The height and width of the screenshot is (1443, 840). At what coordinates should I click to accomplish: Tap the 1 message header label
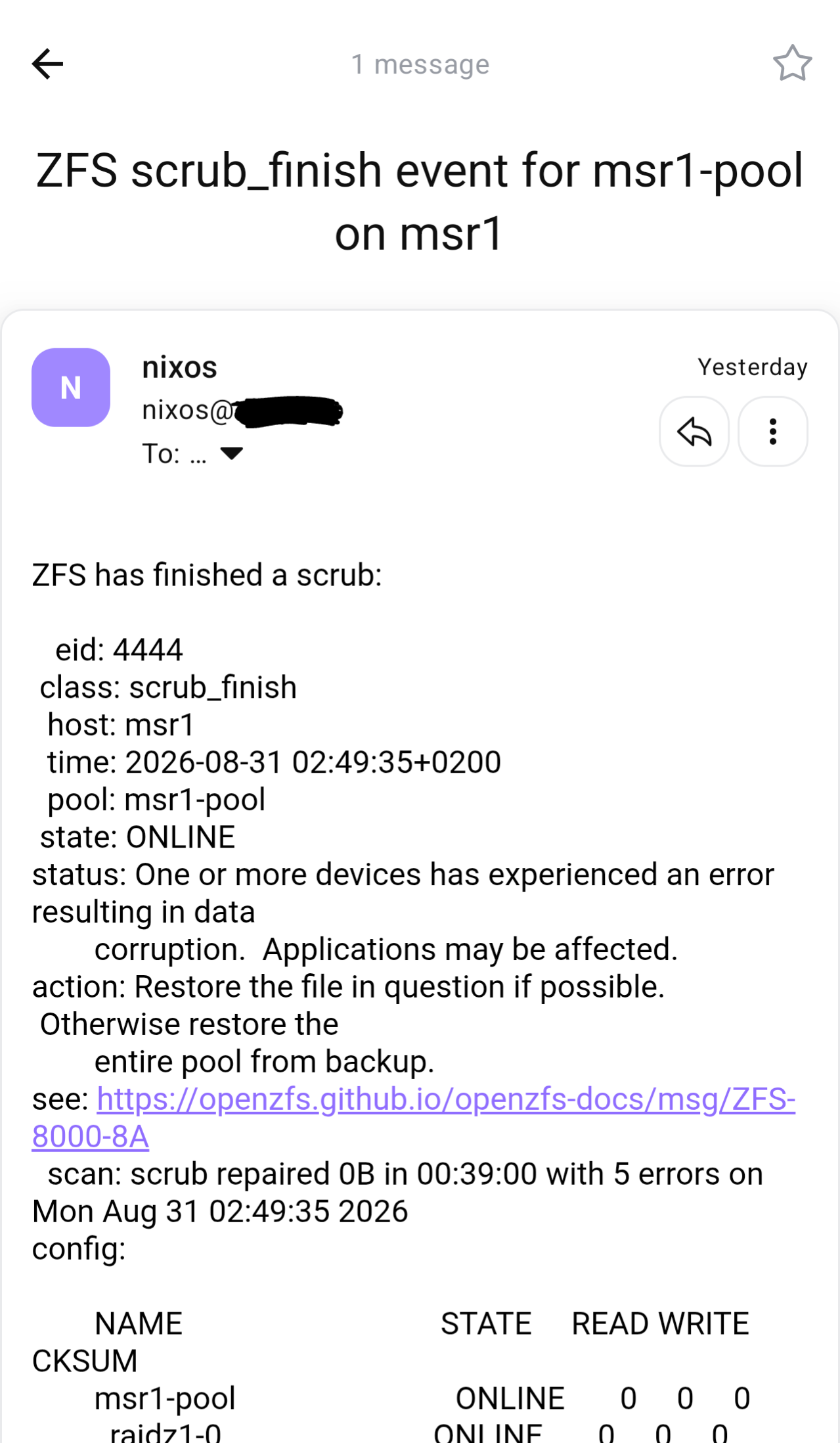(x=420, y=64)
